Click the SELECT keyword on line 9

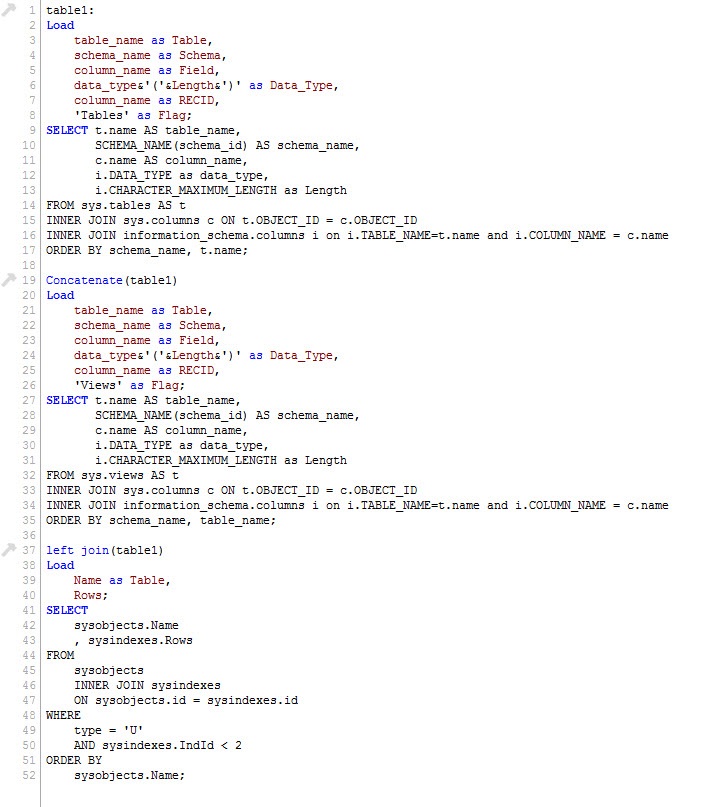pyautogui.click(x=67, y=130)
